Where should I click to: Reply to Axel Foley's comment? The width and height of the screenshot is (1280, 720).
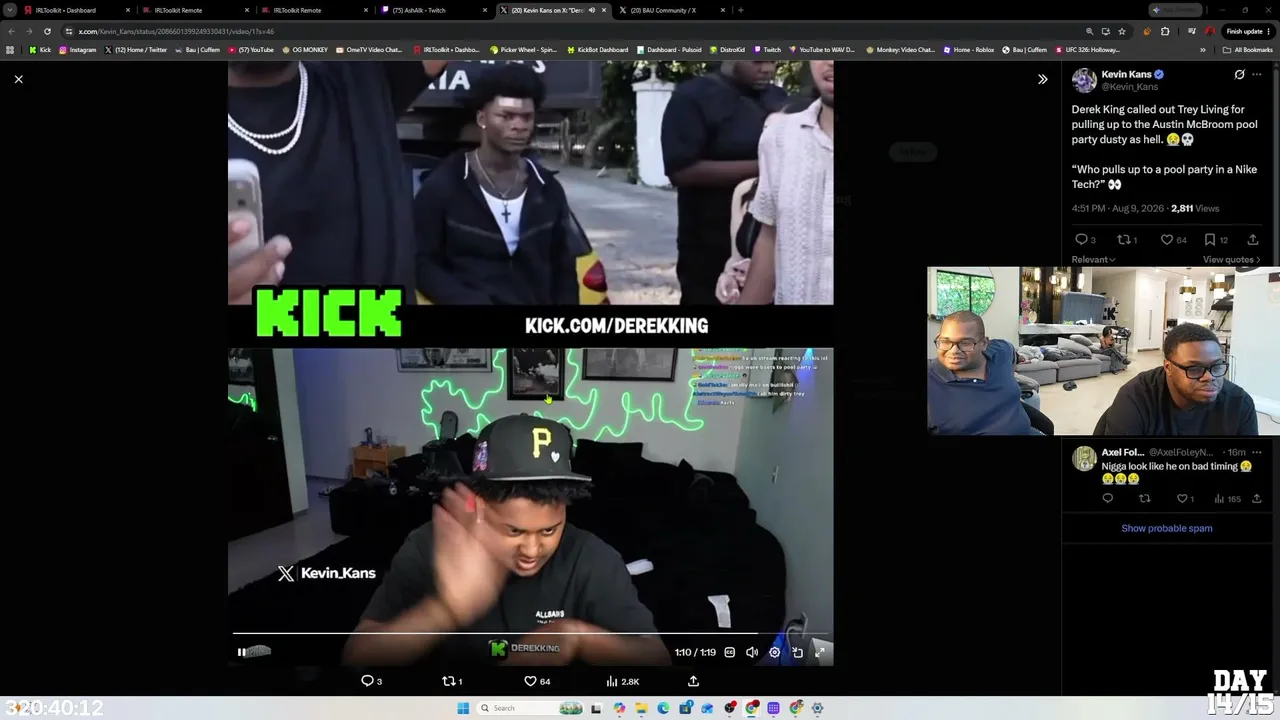click(1107, 499)
